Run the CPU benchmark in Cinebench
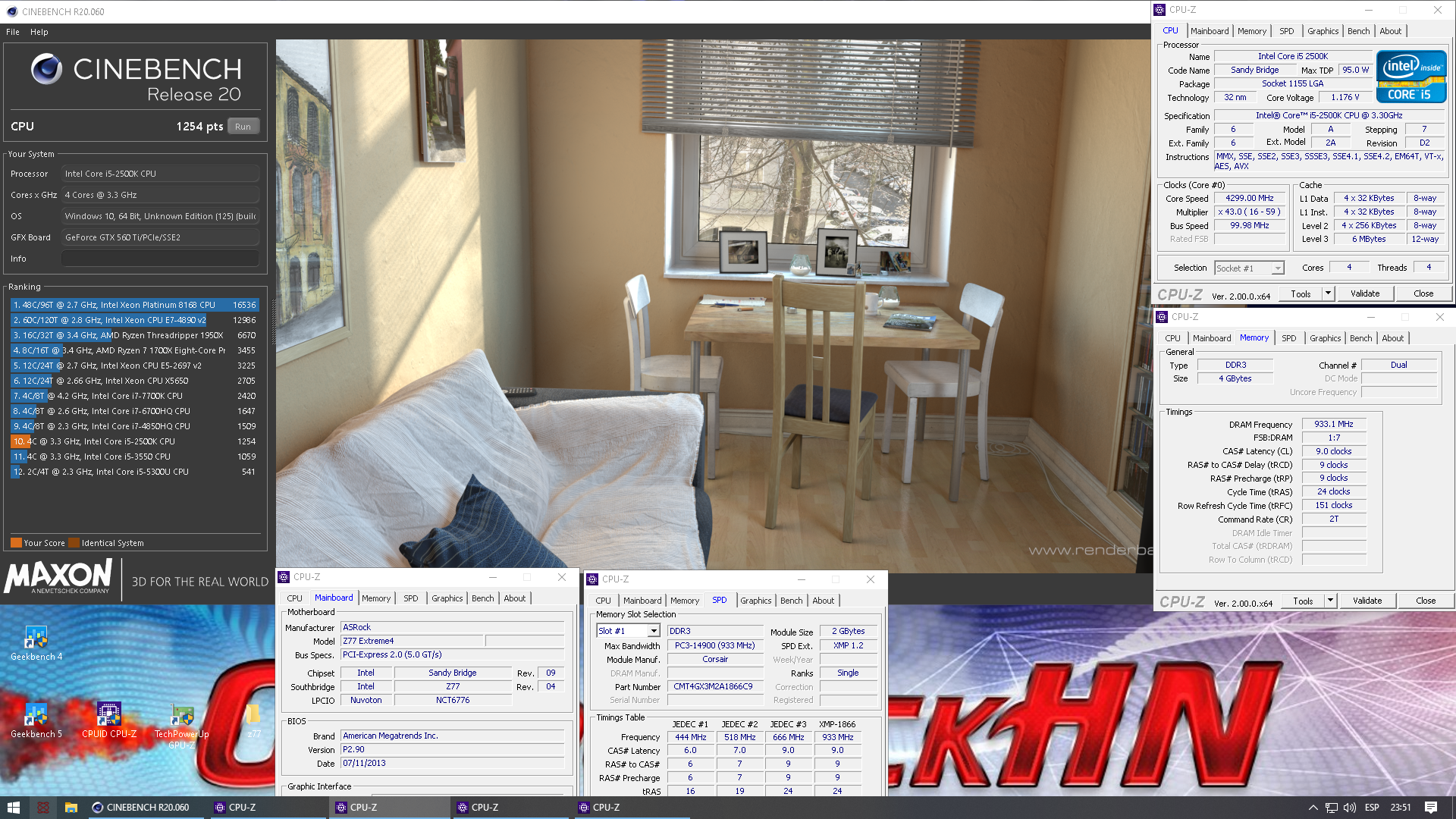This screenshot has height=819, width=1456. point(243,127)
